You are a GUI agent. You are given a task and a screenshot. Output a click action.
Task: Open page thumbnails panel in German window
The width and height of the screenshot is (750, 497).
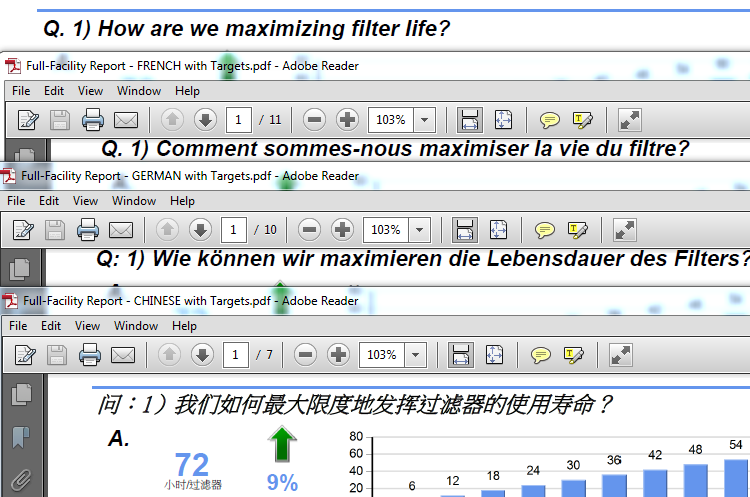20,268
